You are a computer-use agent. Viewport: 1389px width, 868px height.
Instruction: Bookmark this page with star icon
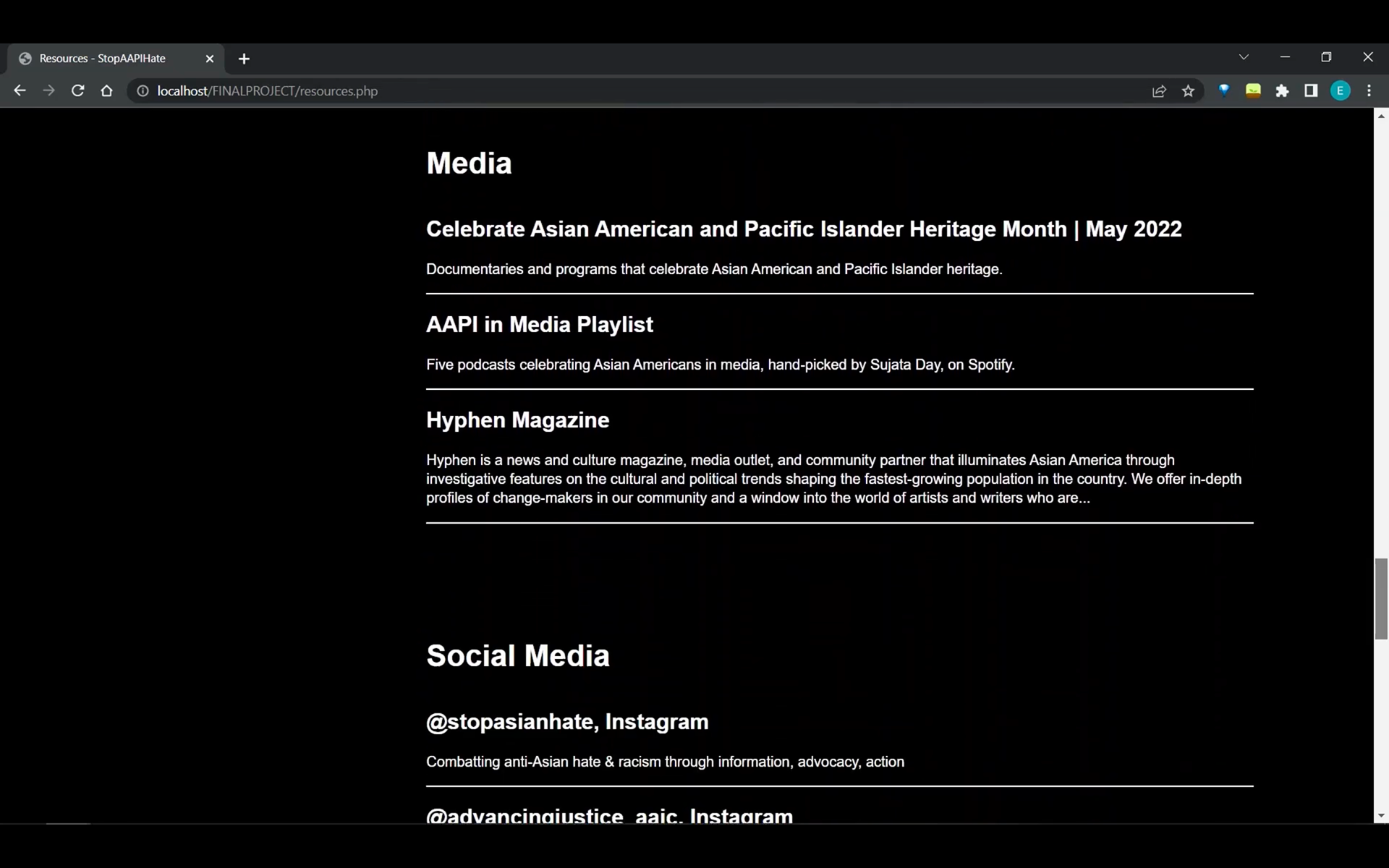(1188, 90)
